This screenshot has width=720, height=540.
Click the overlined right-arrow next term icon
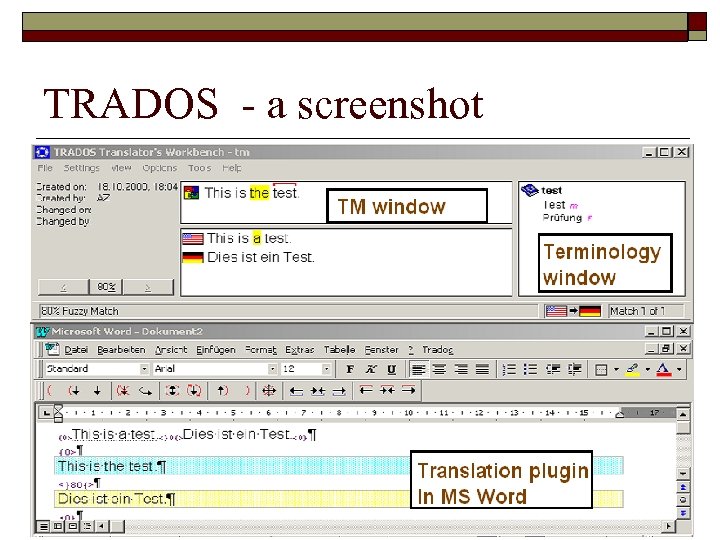[x=408, y=390]
